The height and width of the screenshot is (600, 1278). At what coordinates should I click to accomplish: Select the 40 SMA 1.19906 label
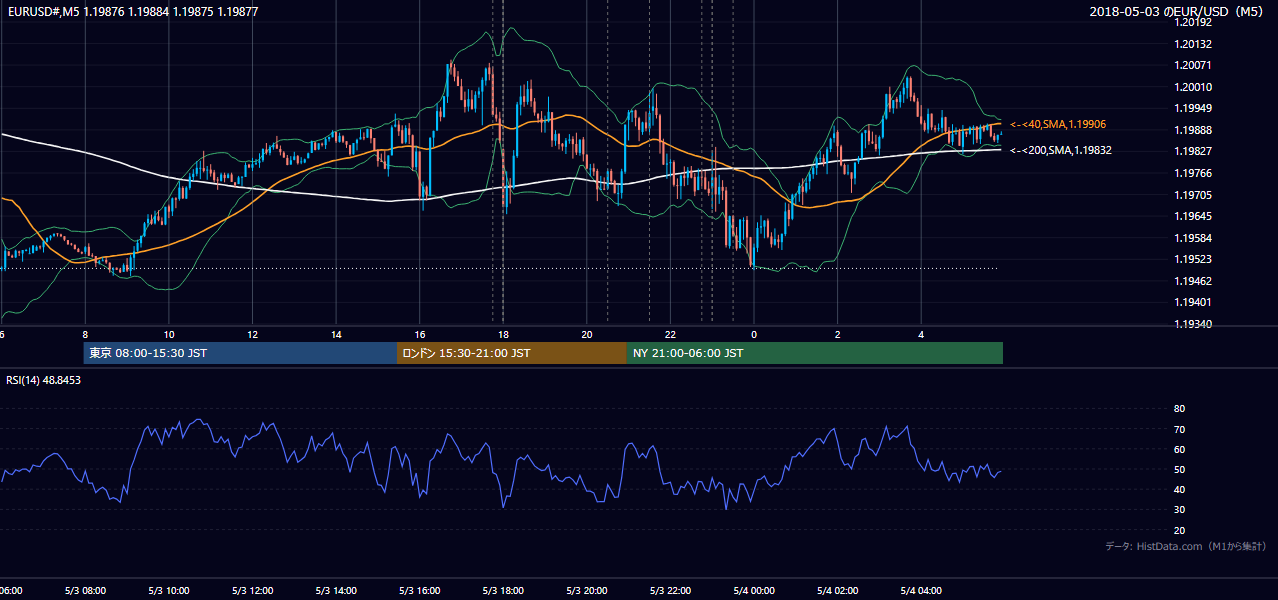1058,124
